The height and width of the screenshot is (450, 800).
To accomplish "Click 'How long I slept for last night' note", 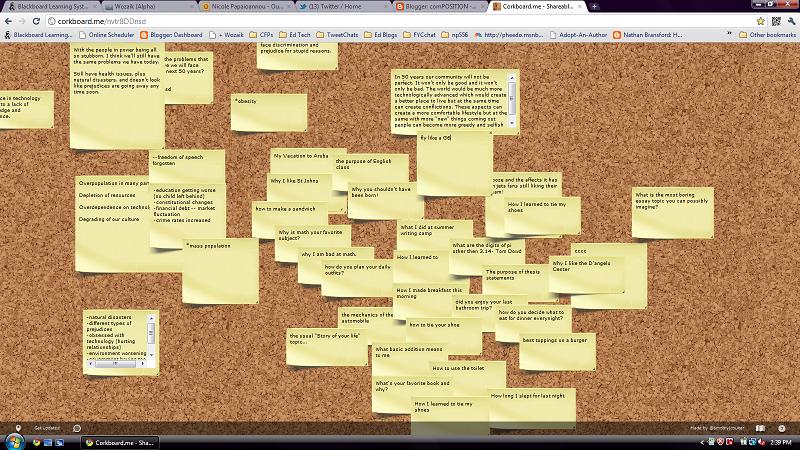I will coord(532,407).
